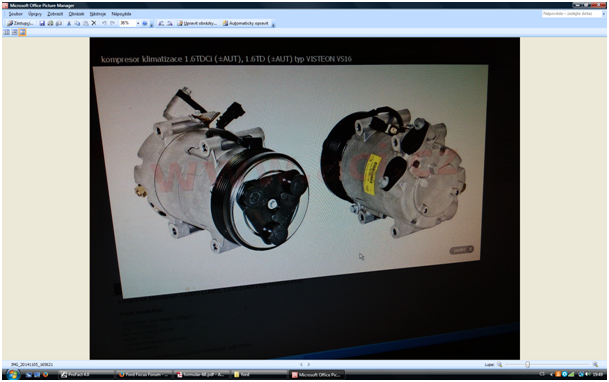This screenshot has height=382, width=609.
Task: Open the zoom percentage dropdown arrow
Action: point(138,23)
